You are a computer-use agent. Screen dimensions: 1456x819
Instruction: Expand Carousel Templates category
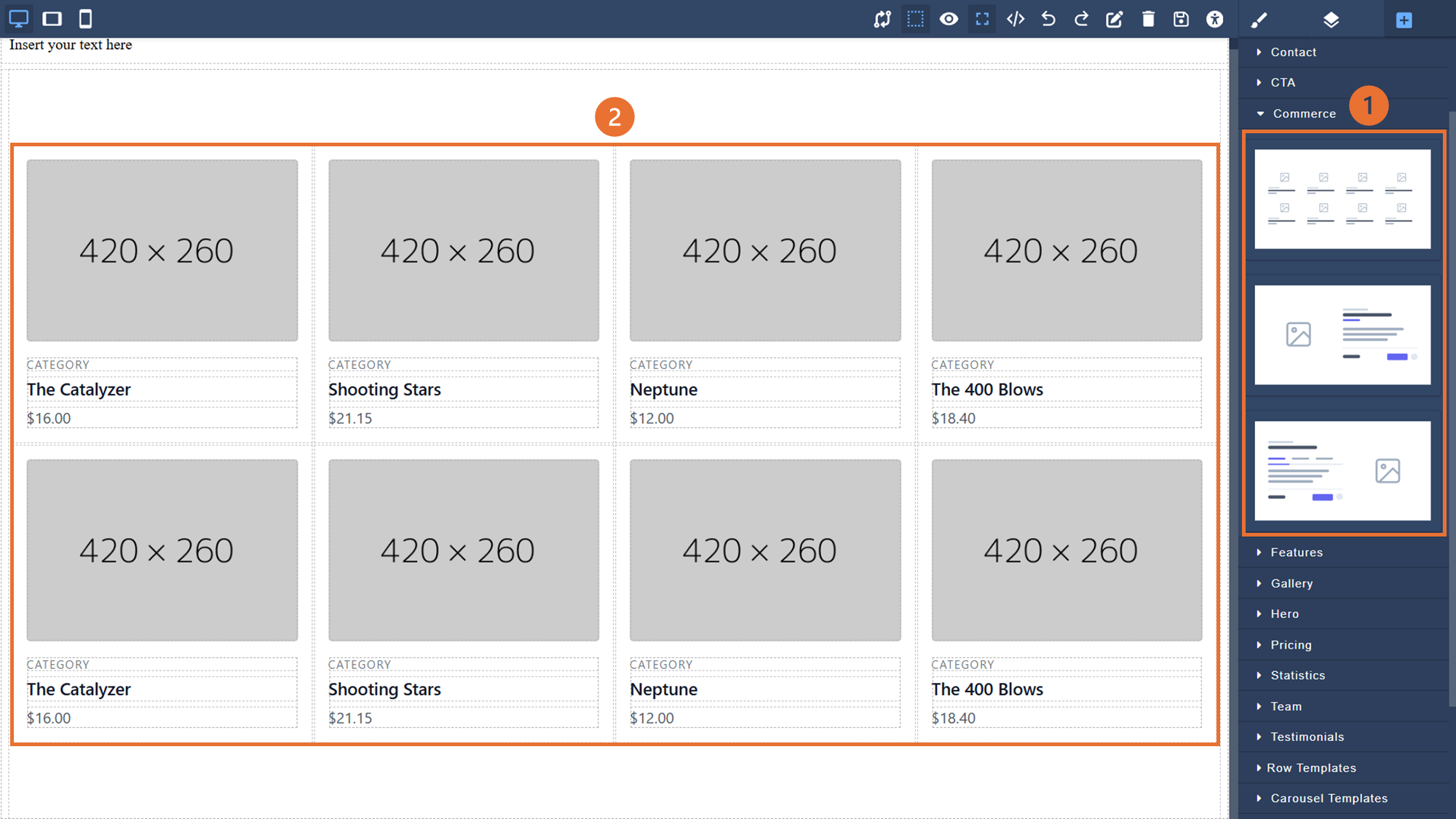coord(1329,799)
